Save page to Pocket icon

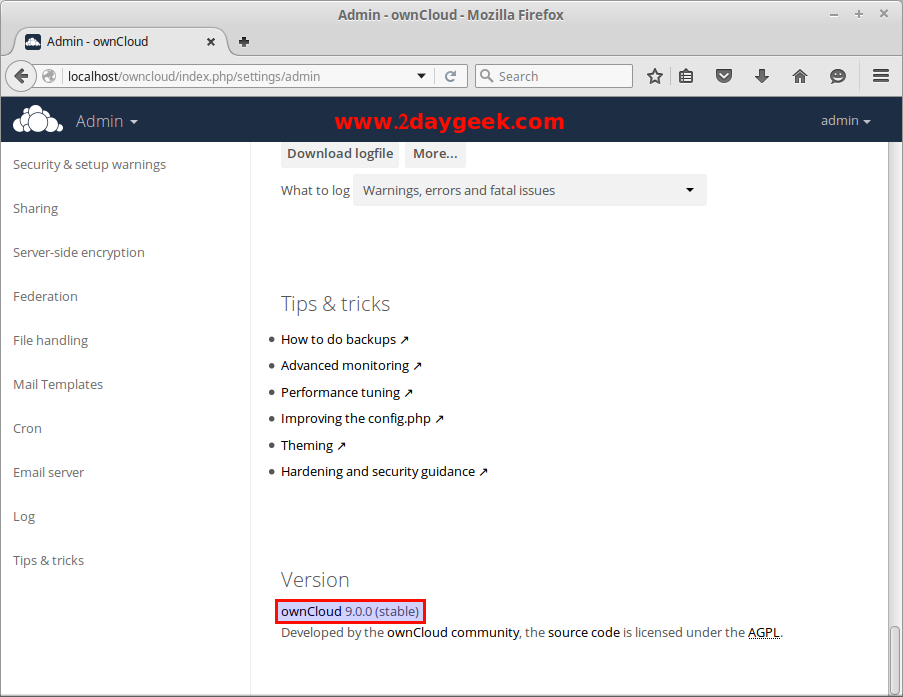coord(724,76)
